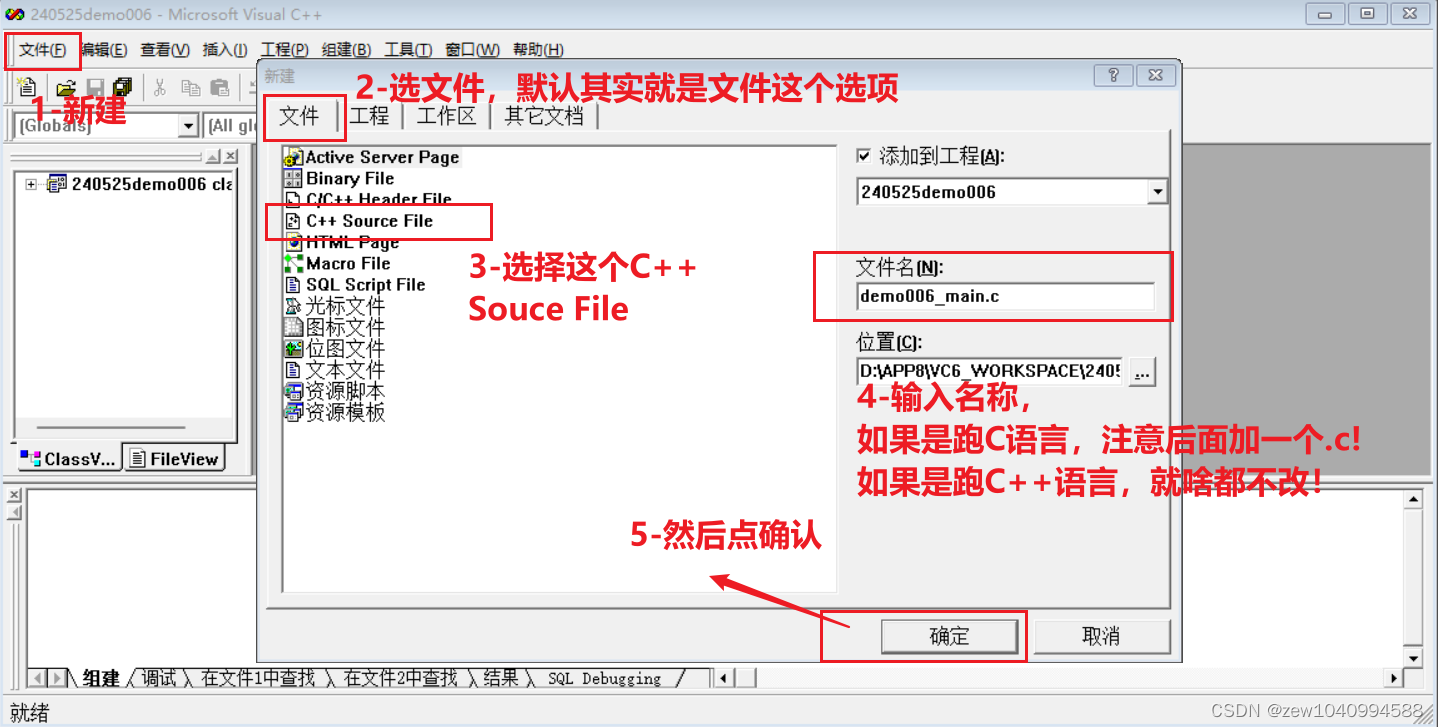1438x727 pixels.
Task: Open the 文件(F) menu
Action: point(42,50)
